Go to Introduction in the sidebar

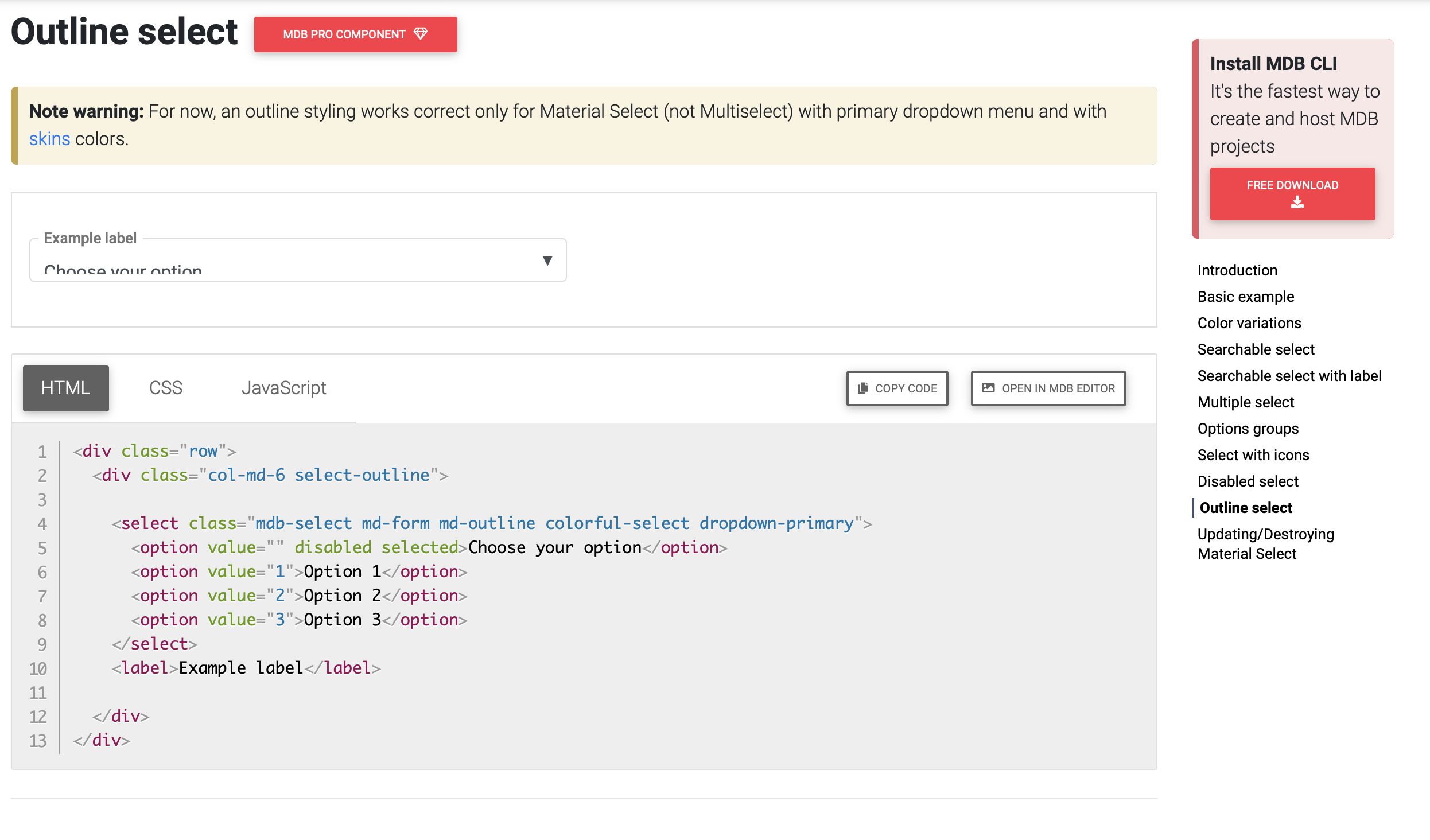[1237, 270]
